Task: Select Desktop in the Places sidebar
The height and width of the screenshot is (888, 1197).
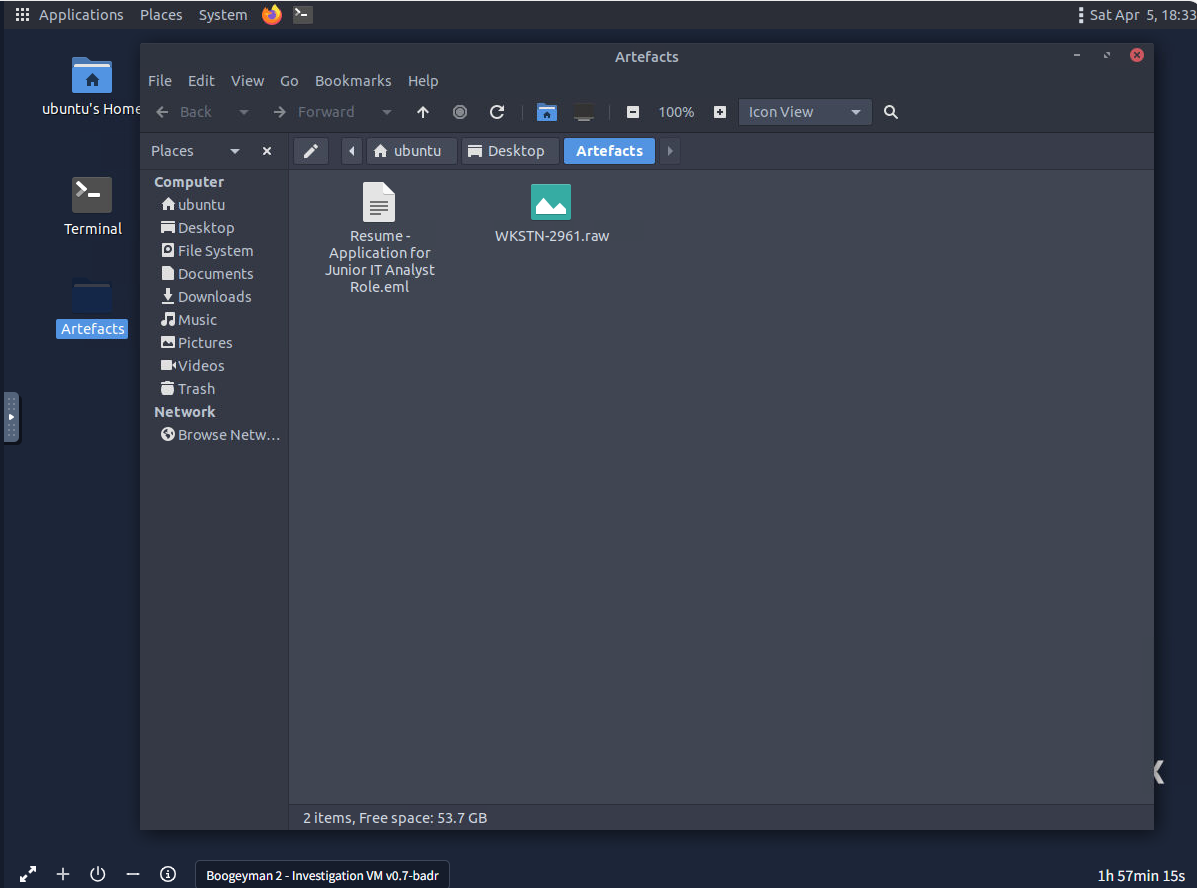Action: [197, 228]
